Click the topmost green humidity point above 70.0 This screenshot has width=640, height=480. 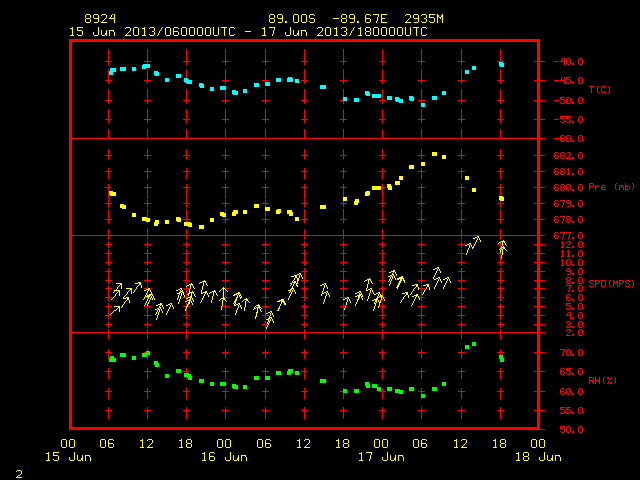point(474,344)
